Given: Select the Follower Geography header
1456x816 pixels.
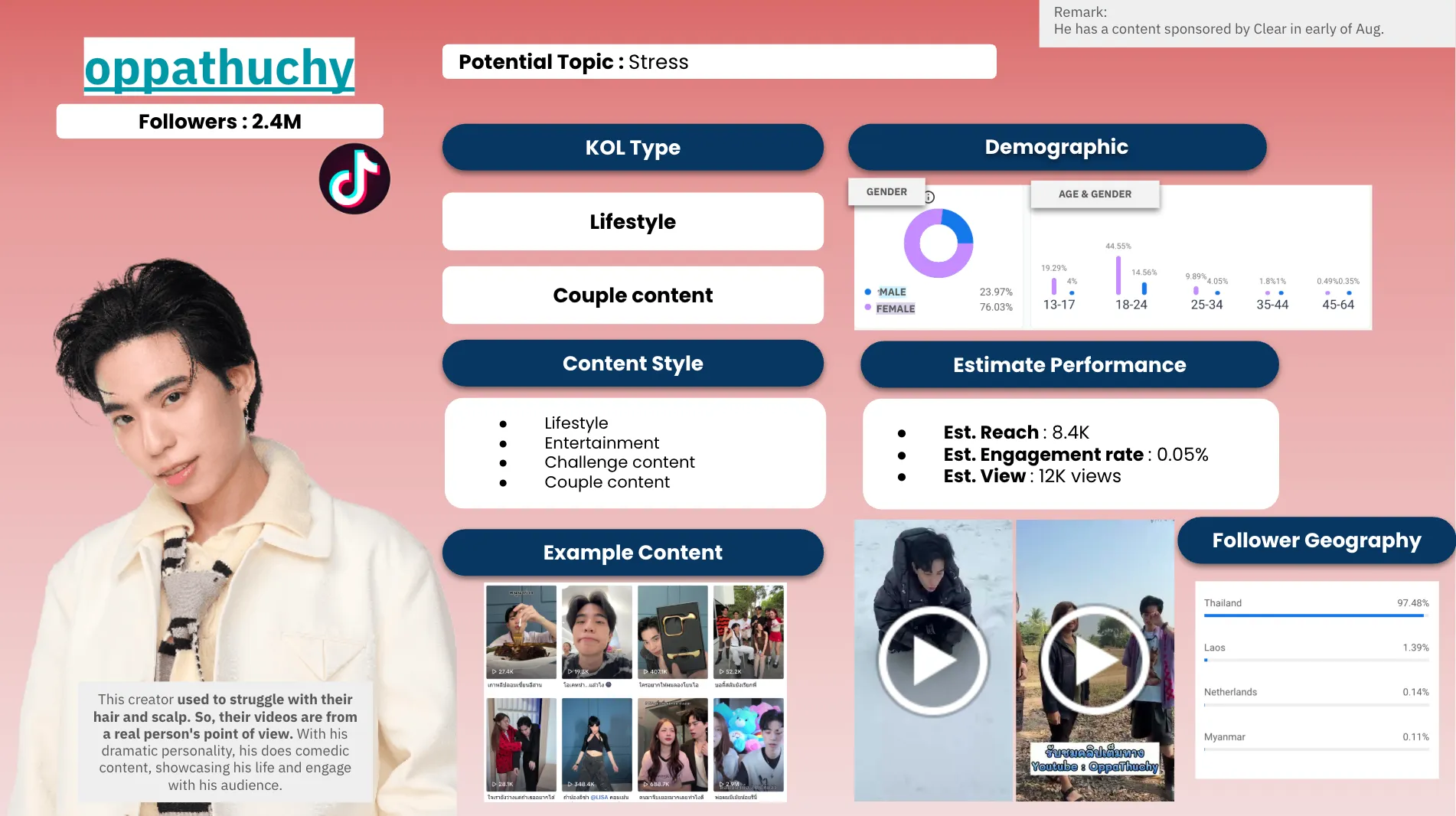Looking at the screenshot, I should coord(1317,540).
